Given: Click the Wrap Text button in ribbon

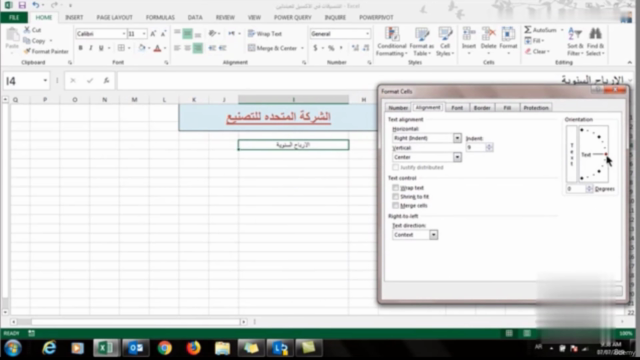Looking at the screenshot, I should 265,34.
